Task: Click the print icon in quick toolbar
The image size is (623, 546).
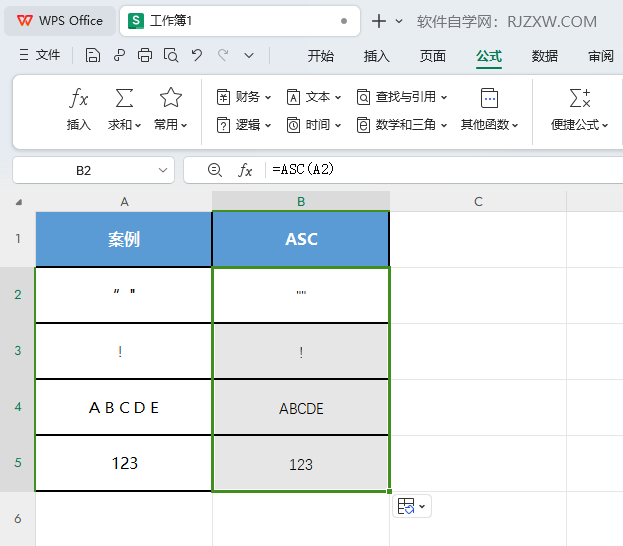Action: click(145, 56)
